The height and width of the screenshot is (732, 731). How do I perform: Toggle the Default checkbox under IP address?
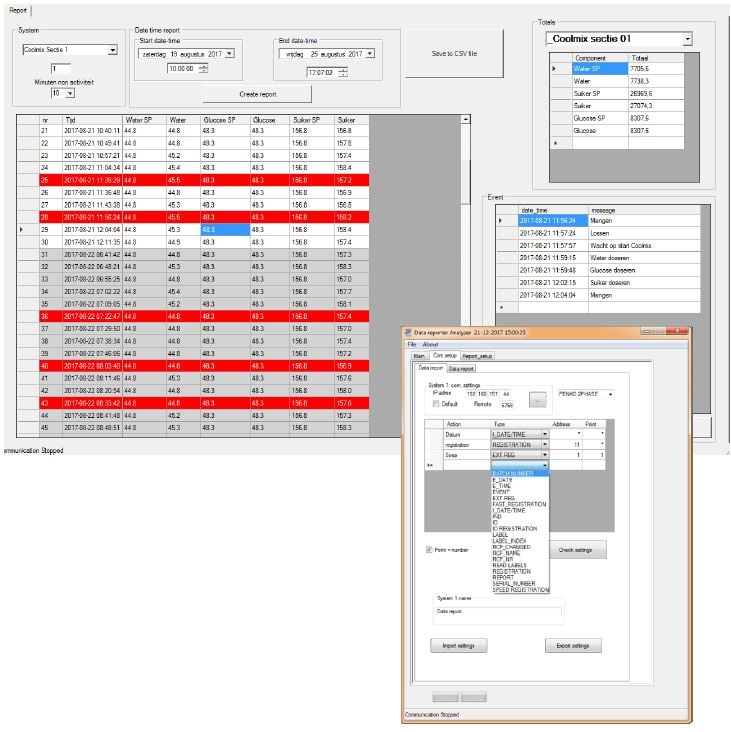[x=436, y=404]
